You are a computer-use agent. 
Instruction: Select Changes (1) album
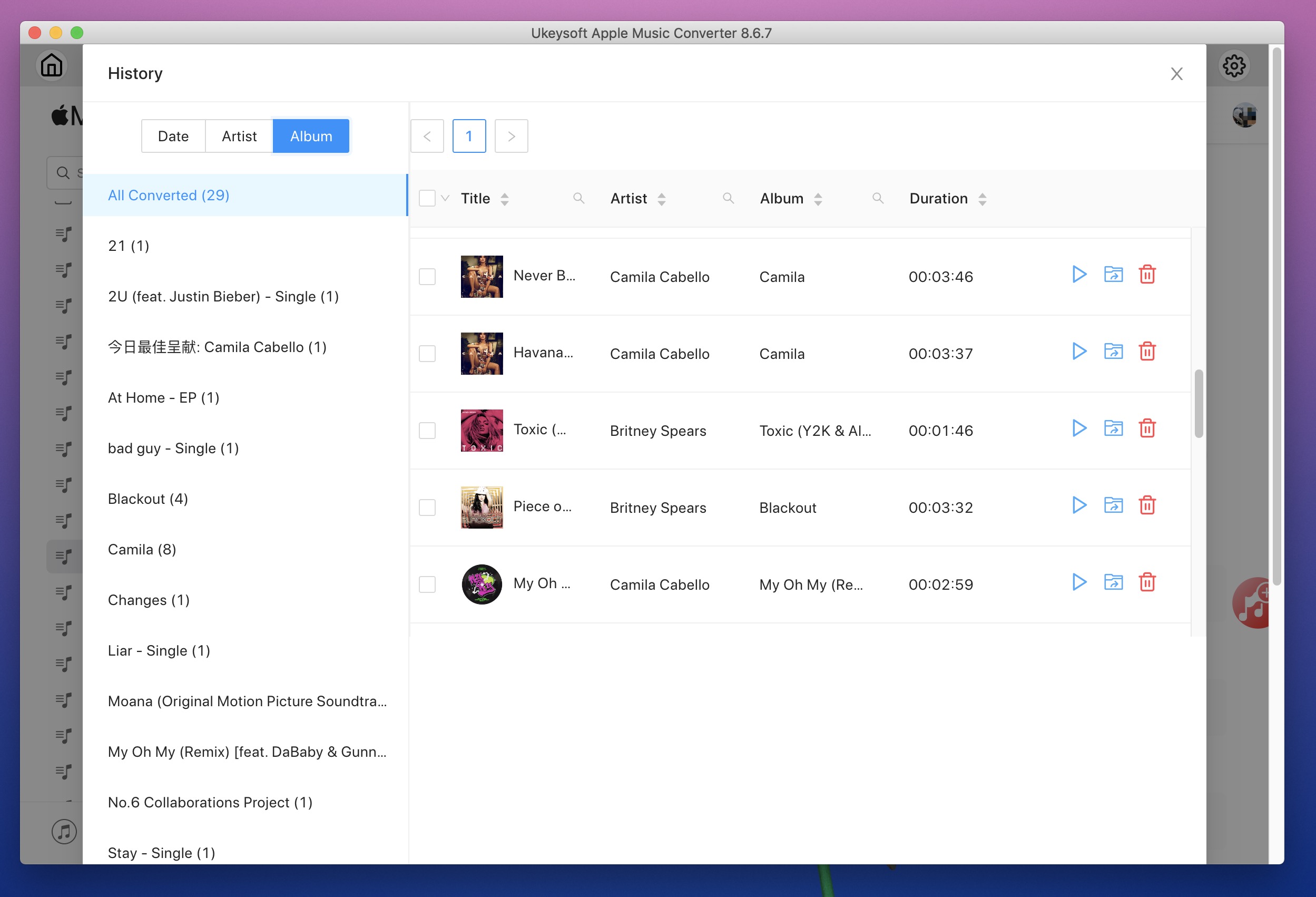(x=245, y=600)
